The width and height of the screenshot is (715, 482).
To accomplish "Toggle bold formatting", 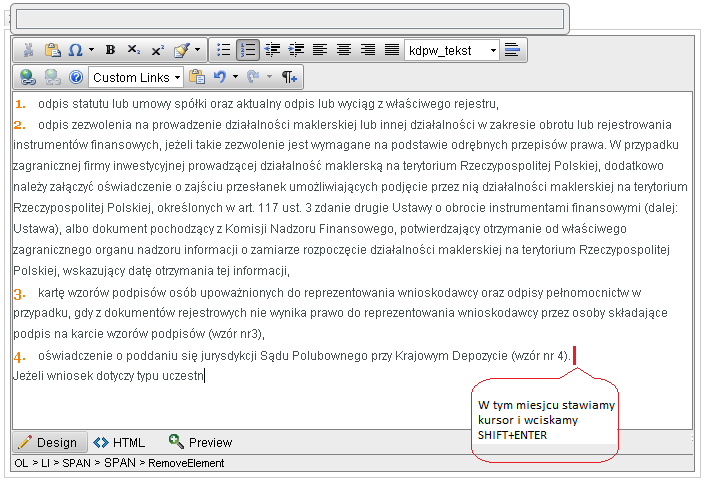I will click(x=110, y=50).
